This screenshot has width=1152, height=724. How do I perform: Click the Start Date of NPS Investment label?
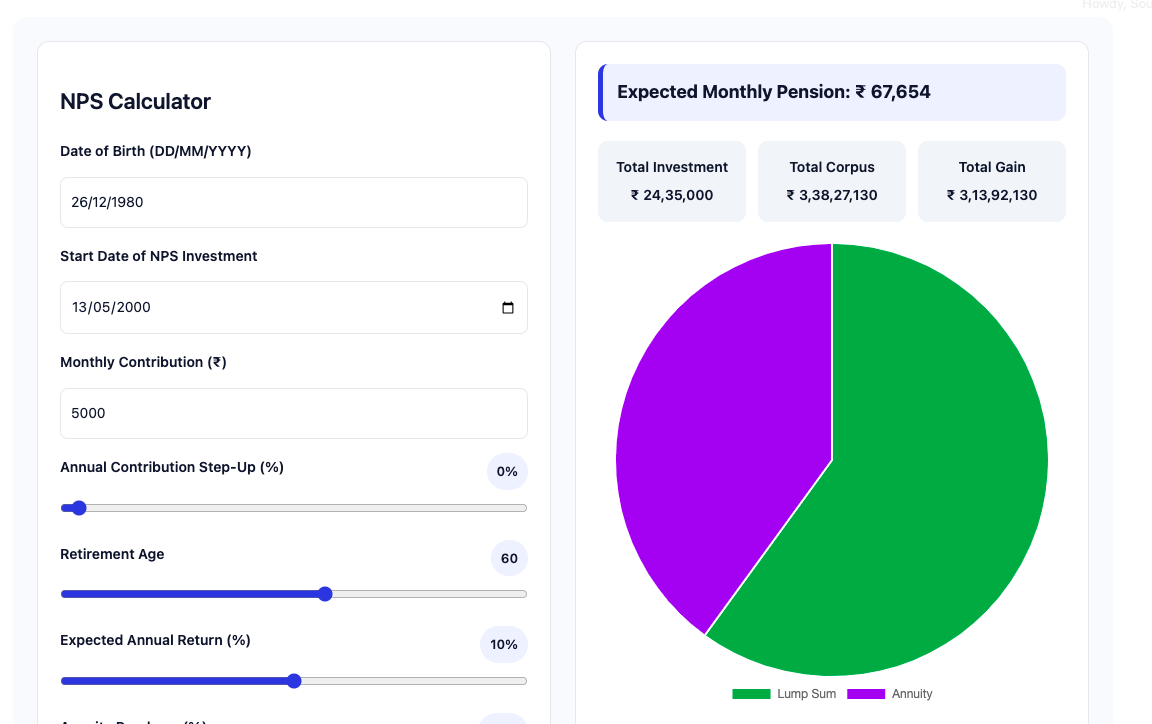pyautogui.click(x=159, y=256)
